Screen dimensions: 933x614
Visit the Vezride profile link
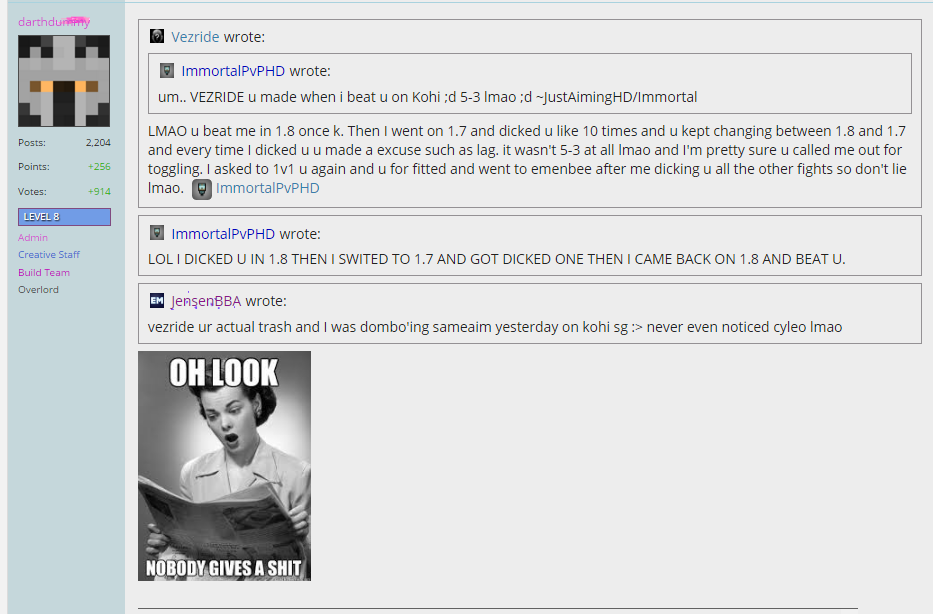pyautogui.click(x=195, y=37)
